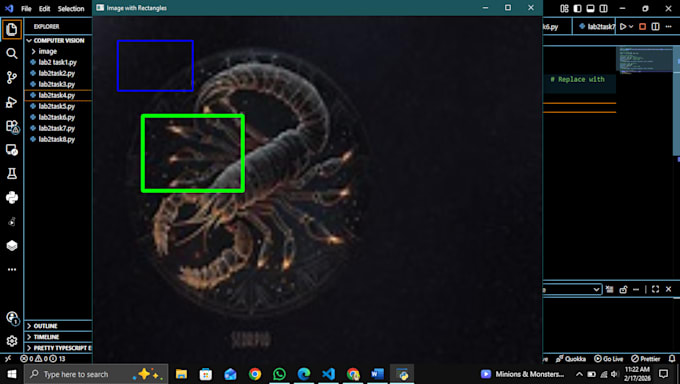
Task: Click the Go Live status bar button
Action: pos(608,359)
